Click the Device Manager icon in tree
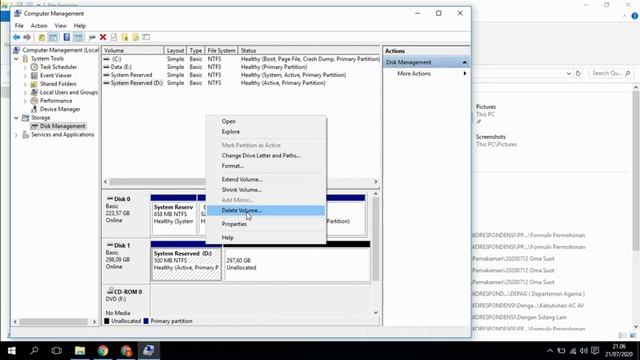640x360 pixels. 34,109
